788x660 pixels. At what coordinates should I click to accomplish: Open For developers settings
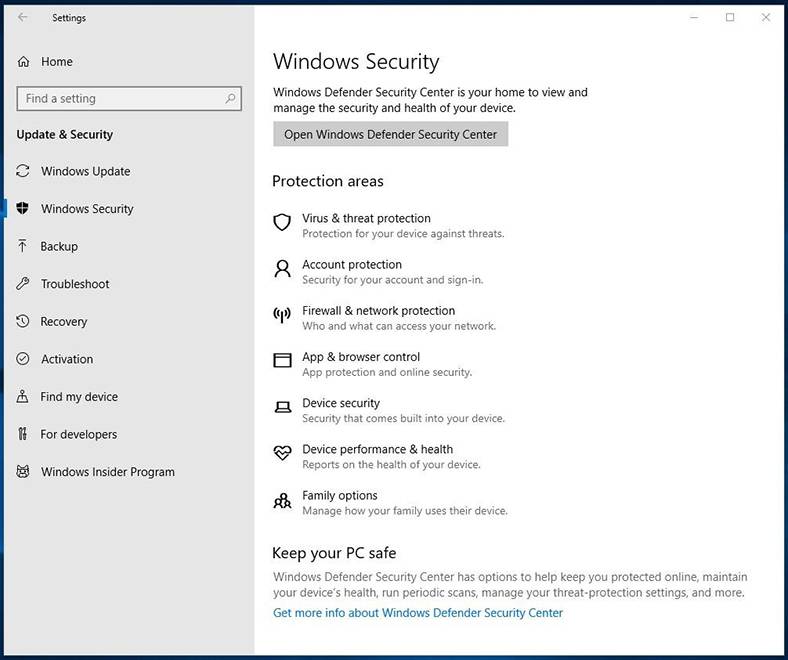[x=78, y=434]
